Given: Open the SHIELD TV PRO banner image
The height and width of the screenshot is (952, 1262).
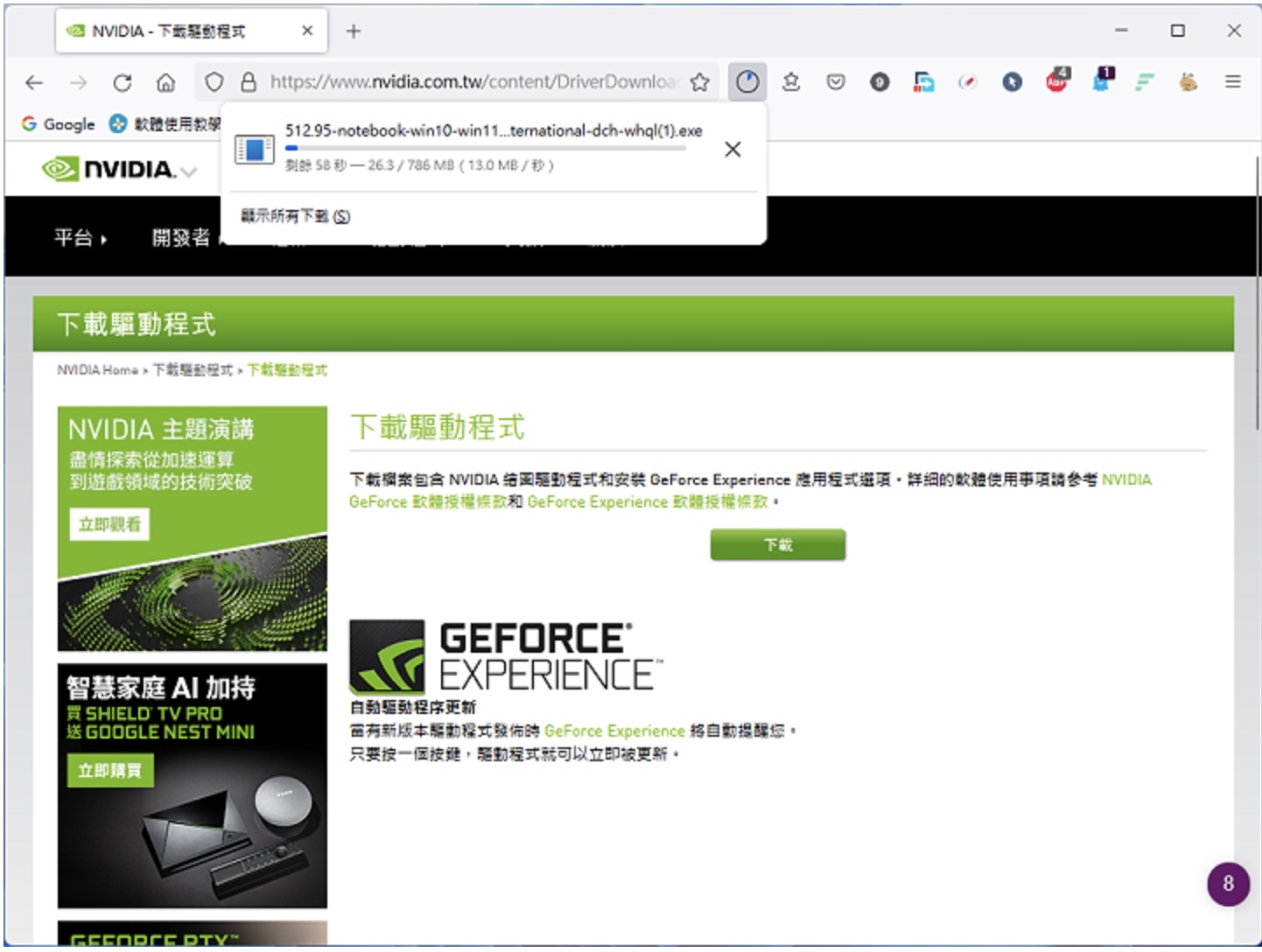Looking at the screenshot, I should (193, 786).
